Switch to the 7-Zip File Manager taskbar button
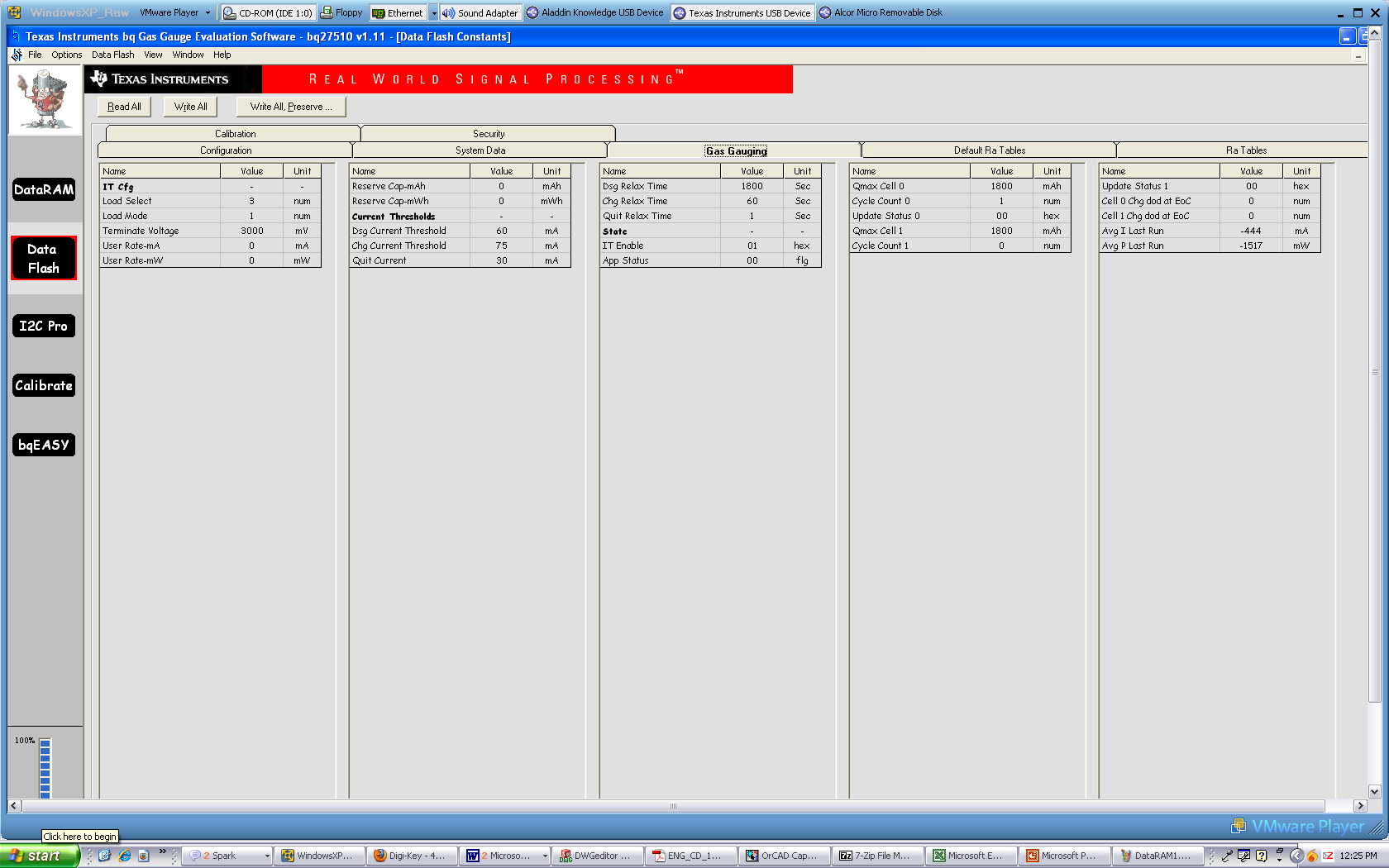The height and width of the screenshot is (868, 1389). (x=876, y=856)
